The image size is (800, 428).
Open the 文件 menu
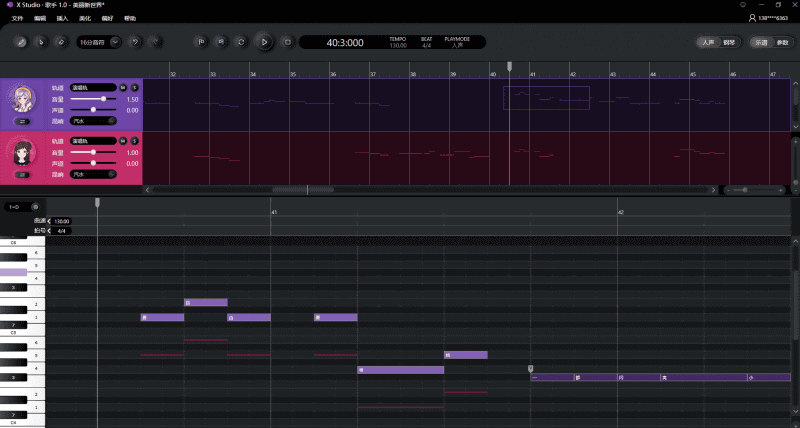(17, 18)
